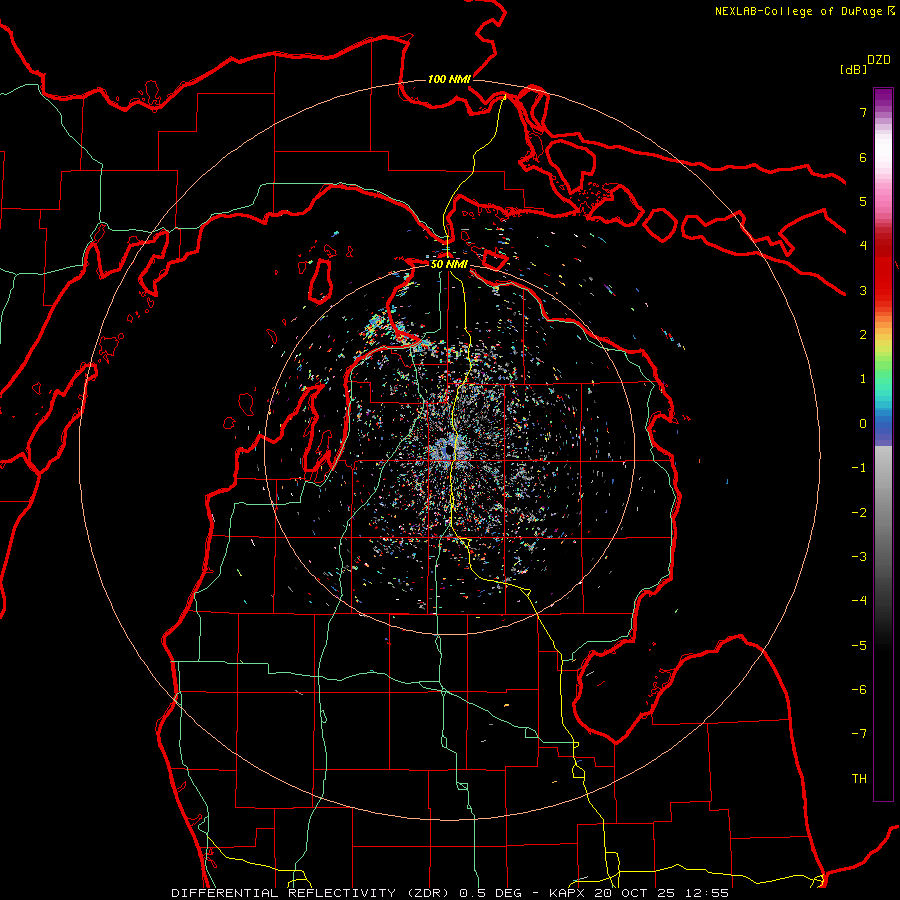
Task: Click the 1 value on ZDR scale
Action: pyautogui.click(x=863, y=379)
